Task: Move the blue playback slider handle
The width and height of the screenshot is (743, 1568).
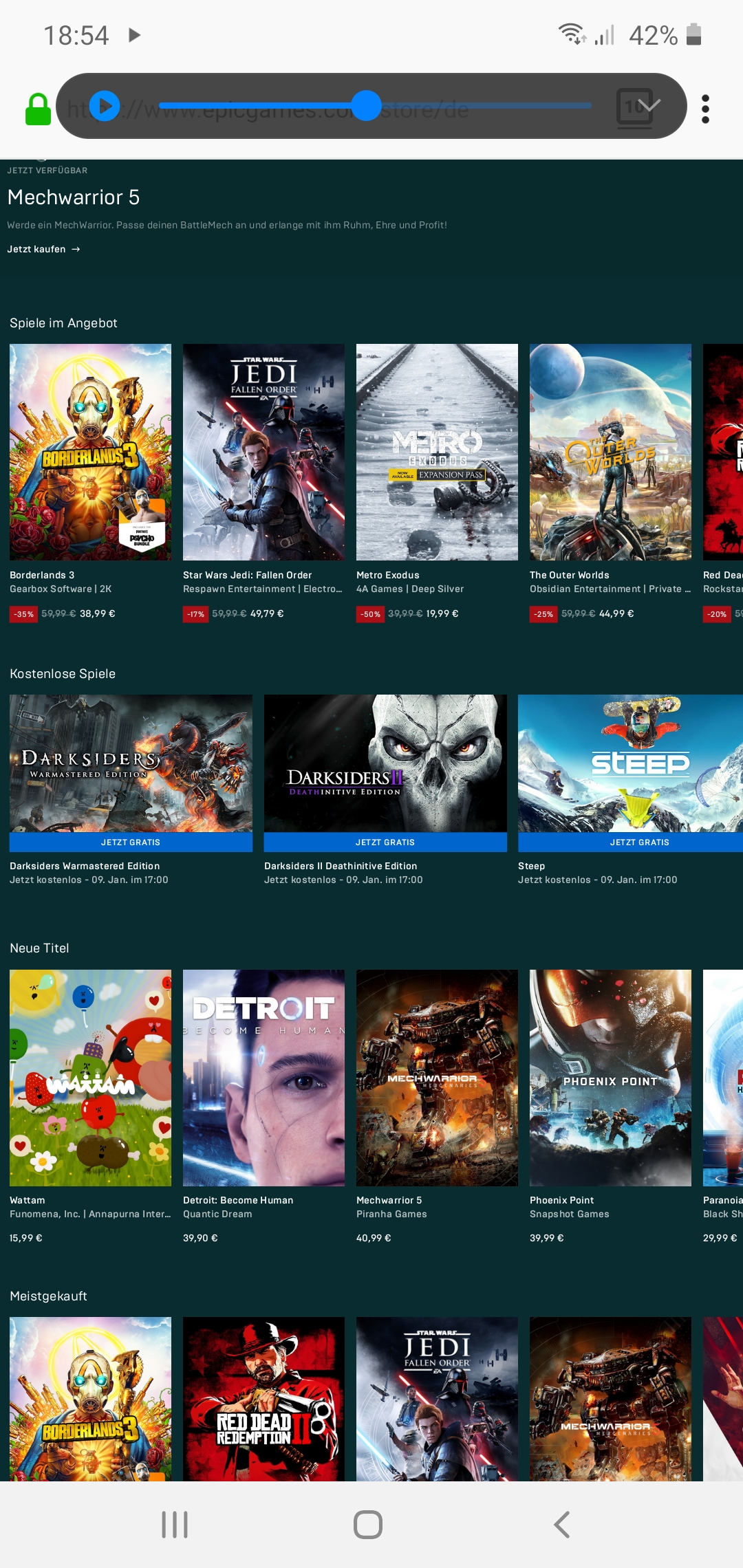Action: tap(366, 105)
